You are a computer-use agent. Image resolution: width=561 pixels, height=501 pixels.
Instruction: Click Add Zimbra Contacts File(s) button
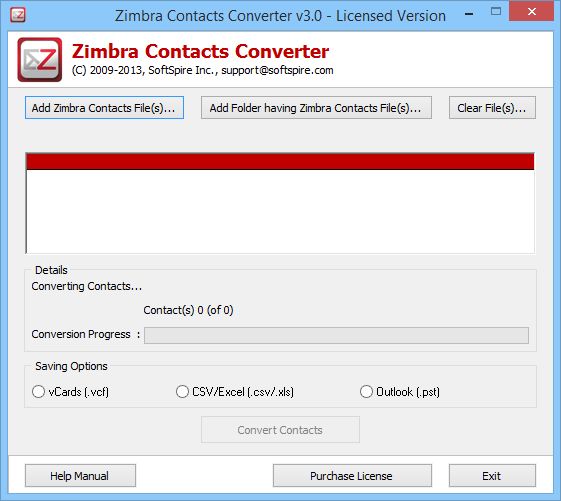(x=104, y=108)
